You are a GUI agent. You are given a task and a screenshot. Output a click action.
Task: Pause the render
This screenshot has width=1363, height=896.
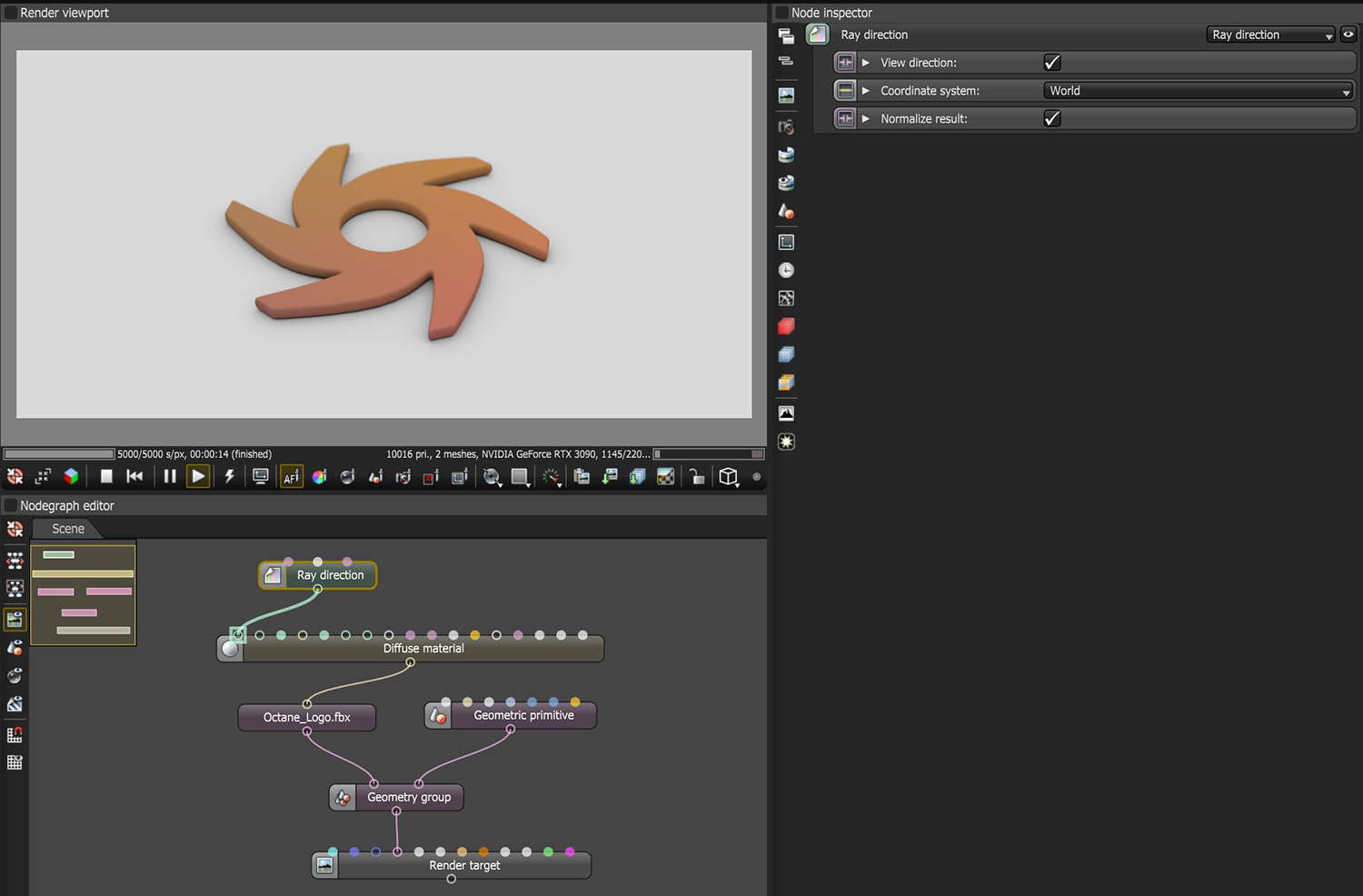point(170,476)
